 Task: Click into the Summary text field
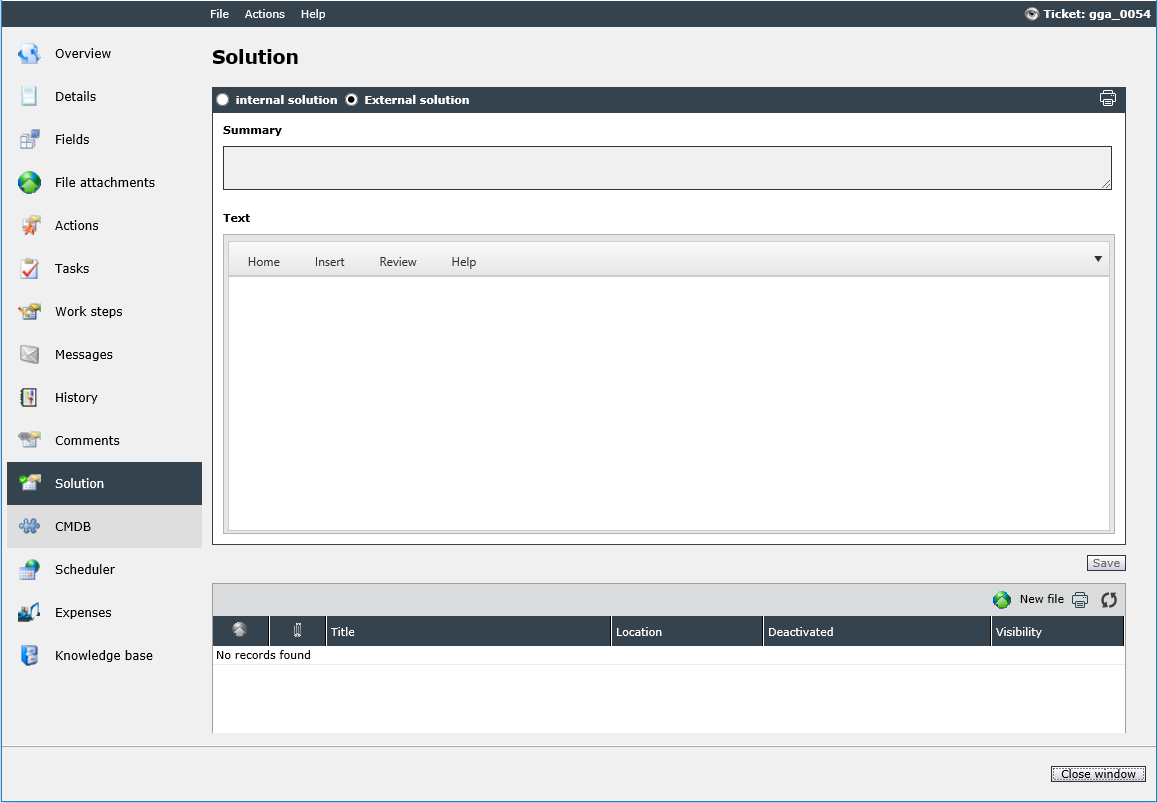click(667, 168)
